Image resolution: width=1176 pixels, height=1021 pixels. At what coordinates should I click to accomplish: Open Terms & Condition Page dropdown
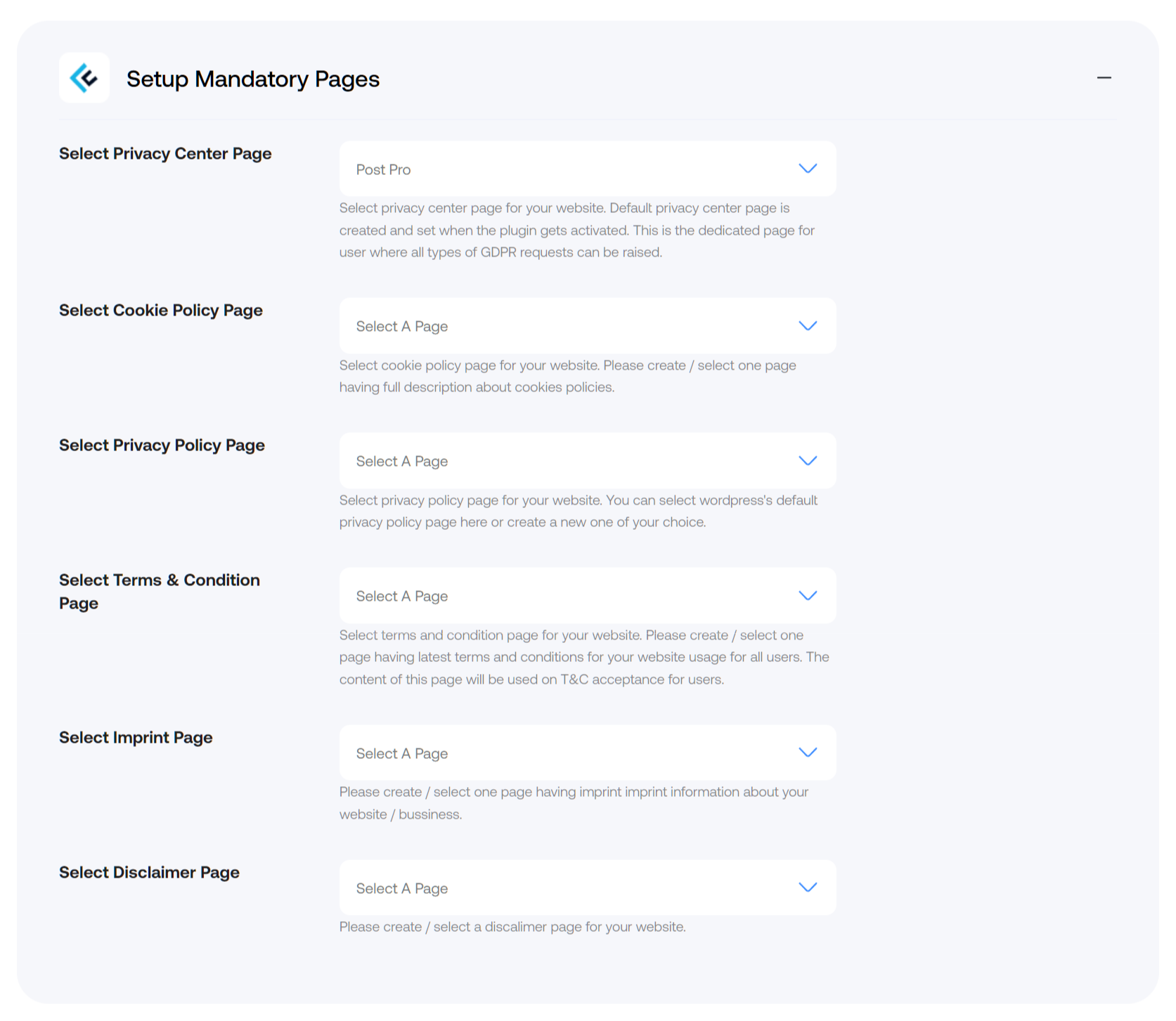[588, 596]
